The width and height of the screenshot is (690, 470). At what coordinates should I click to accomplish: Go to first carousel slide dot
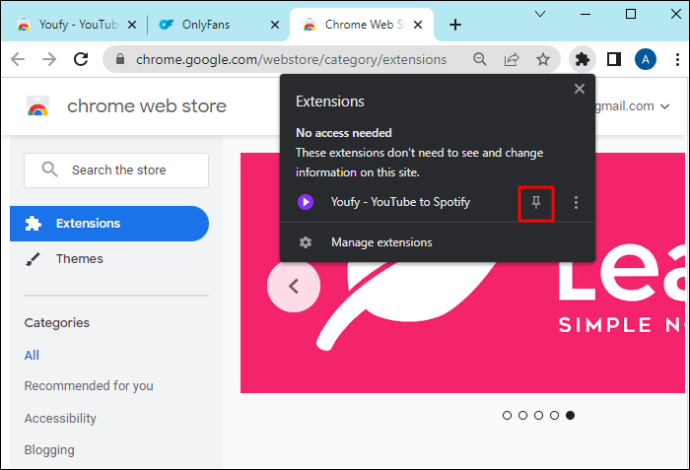point(507,415)
